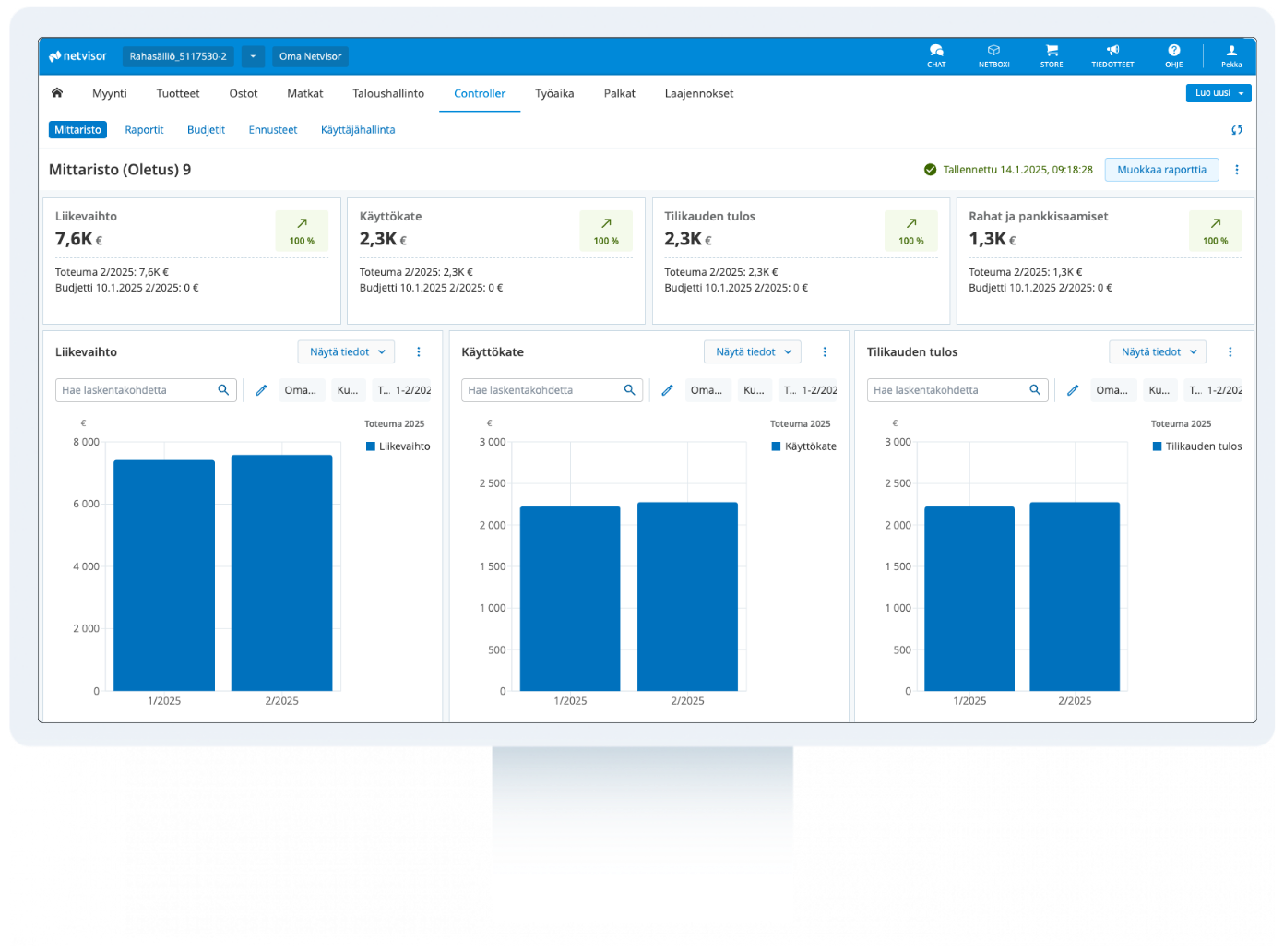1284x952 pixels.
Task: Click the 2/2025 bar in Liikevaihto chart
Action: [282, 573]
